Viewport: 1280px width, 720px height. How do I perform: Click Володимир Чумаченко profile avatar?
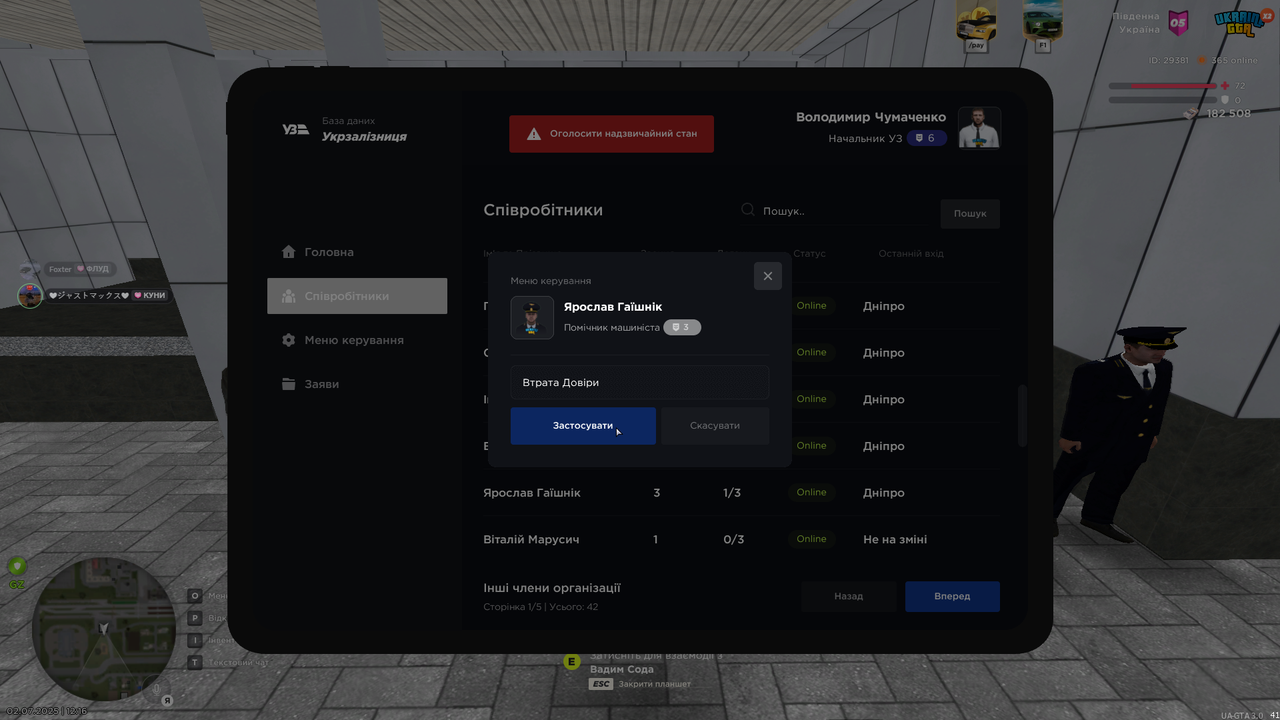(x=979, y=127)
